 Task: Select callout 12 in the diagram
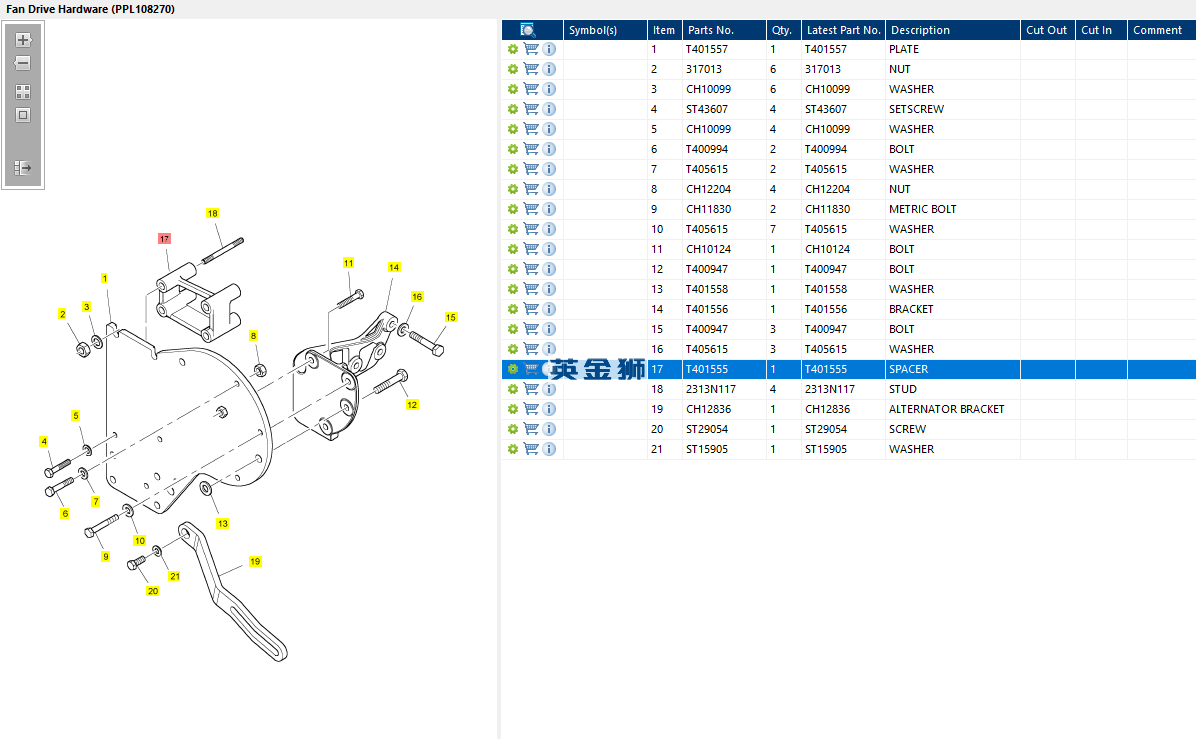[412, 405]
